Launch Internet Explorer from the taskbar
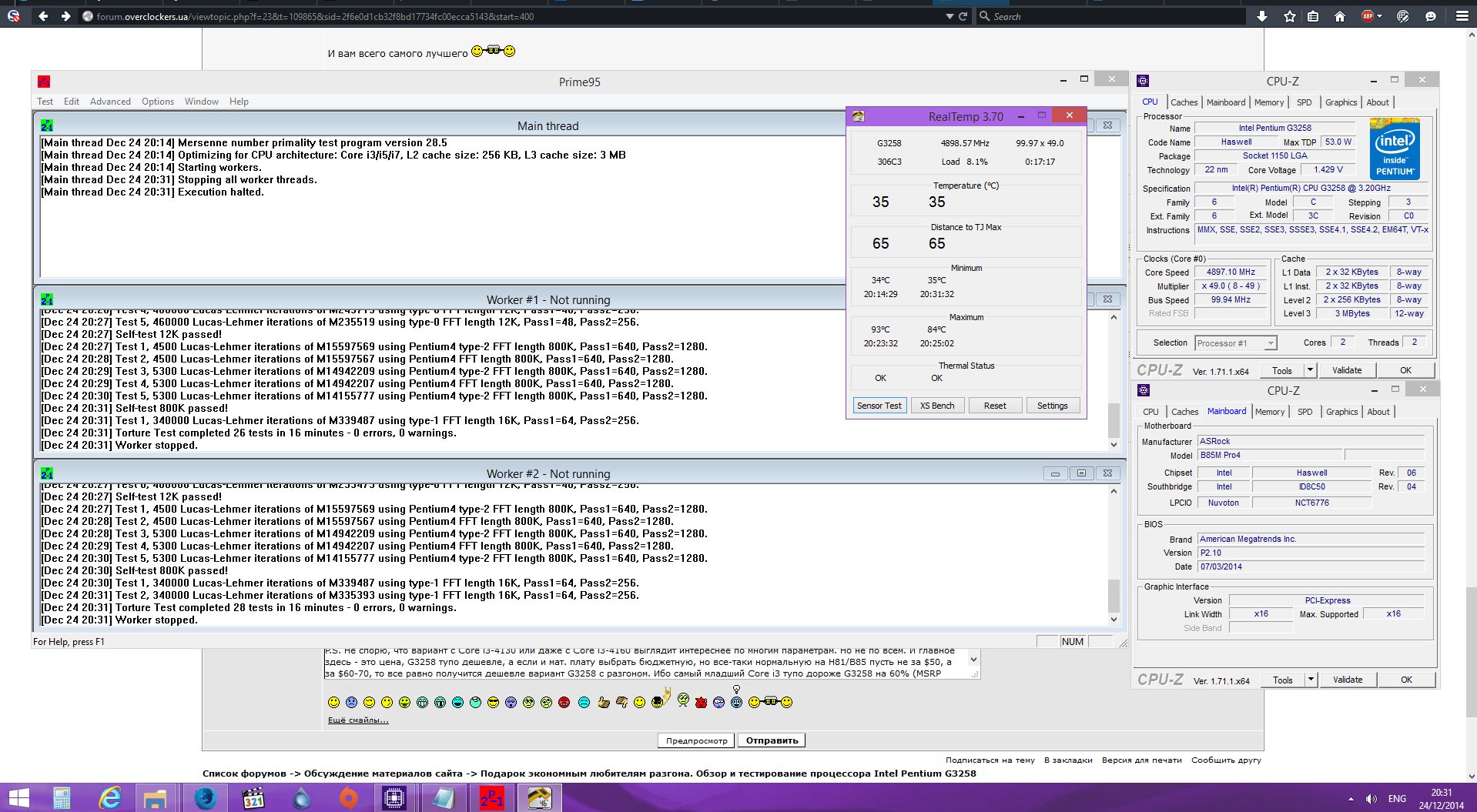Screen dimensions: 1477x812 109,797
